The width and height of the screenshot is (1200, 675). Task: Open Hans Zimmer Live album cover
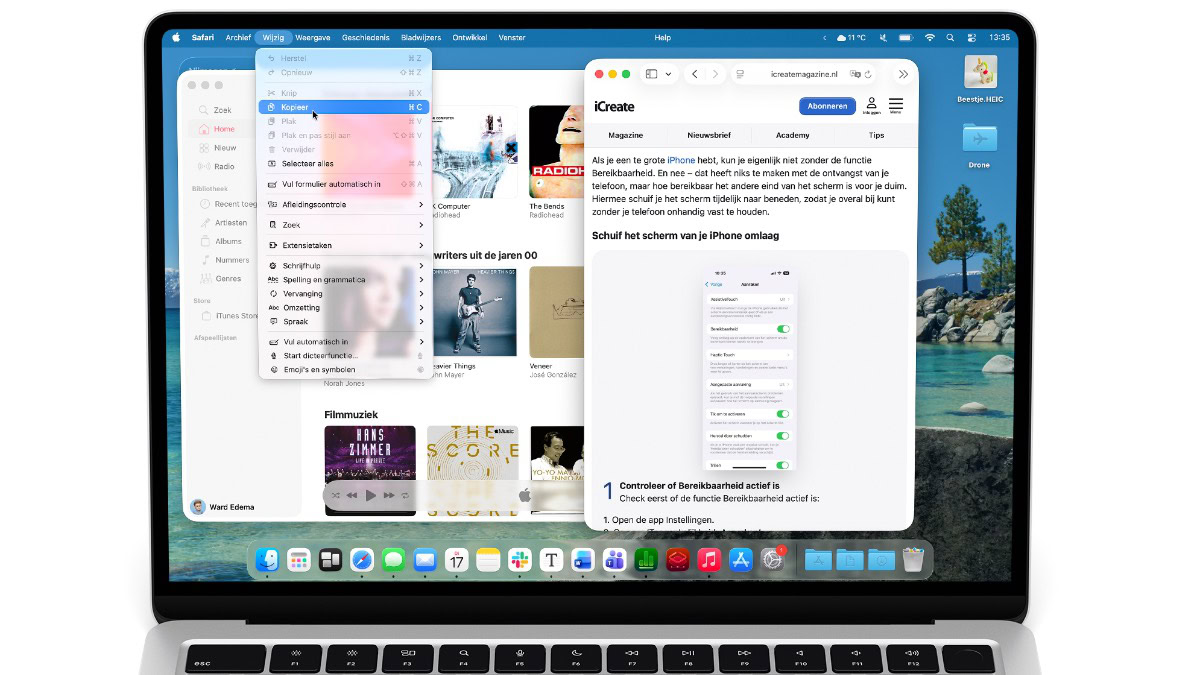pyautogui.click(x=370, y=470)
